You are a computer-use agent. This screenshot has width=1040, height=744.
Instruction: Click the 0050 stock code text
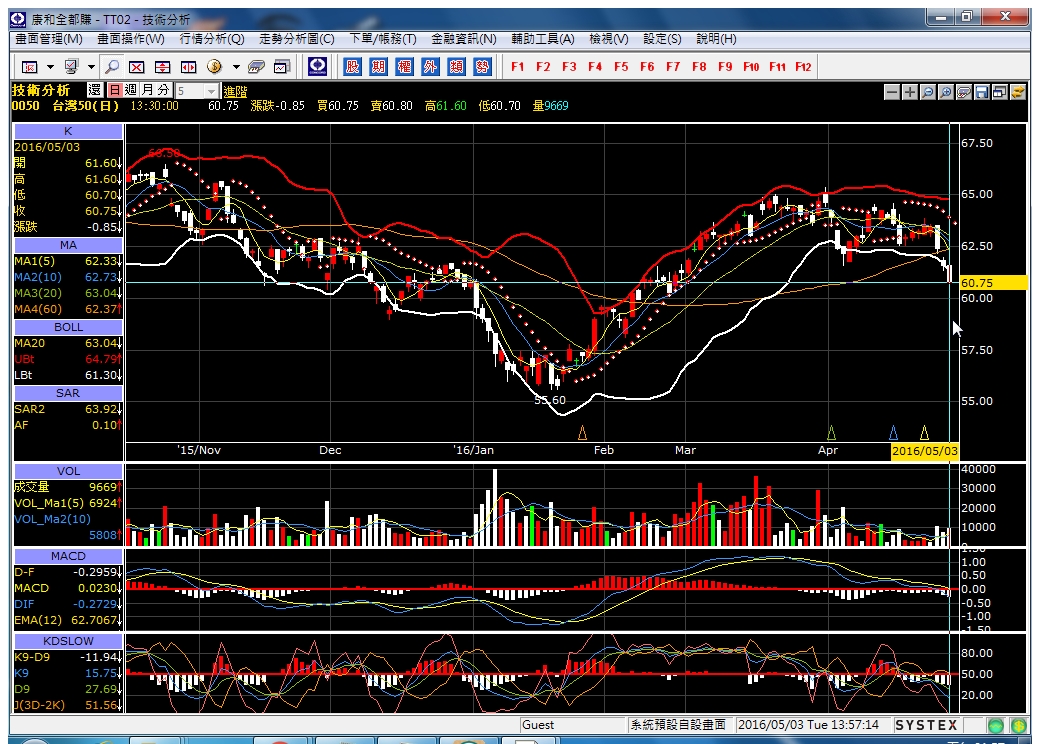(25, 105)
